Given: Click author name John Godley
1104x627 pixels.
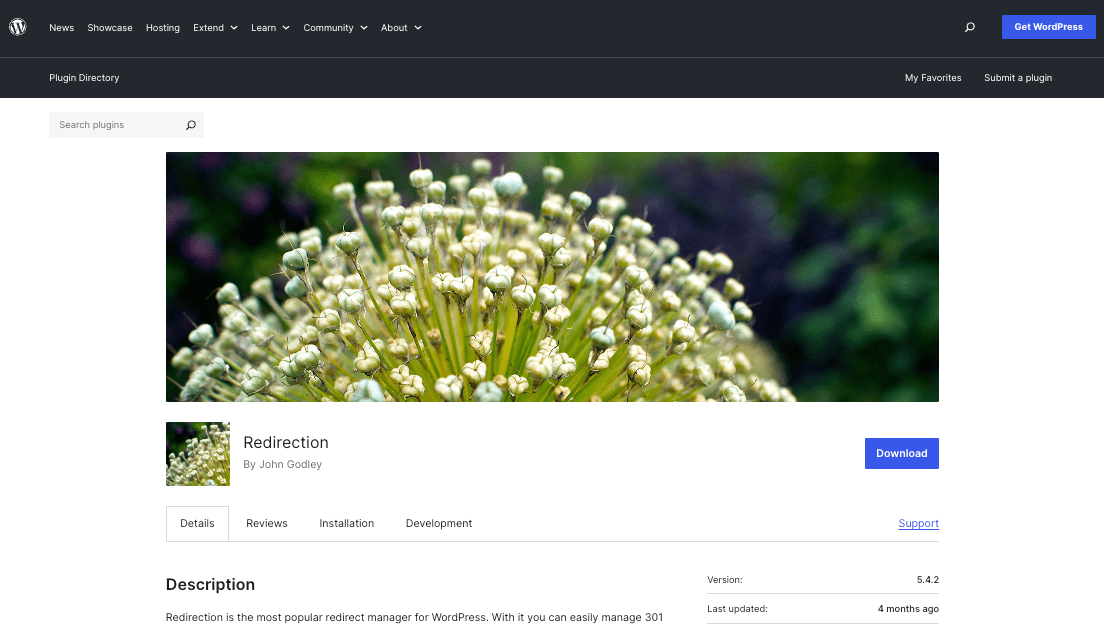Looking at the screenshot, I should [x=290, y=464].
